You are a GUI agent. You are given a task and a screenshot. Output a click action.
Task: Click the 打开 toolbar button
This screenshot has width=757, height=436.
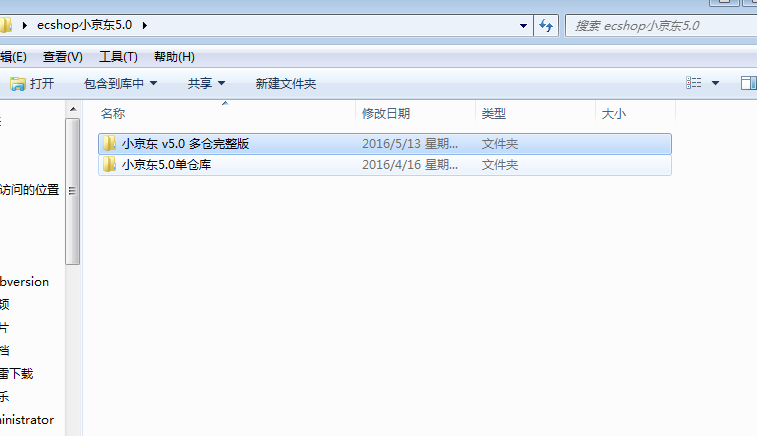32,84
